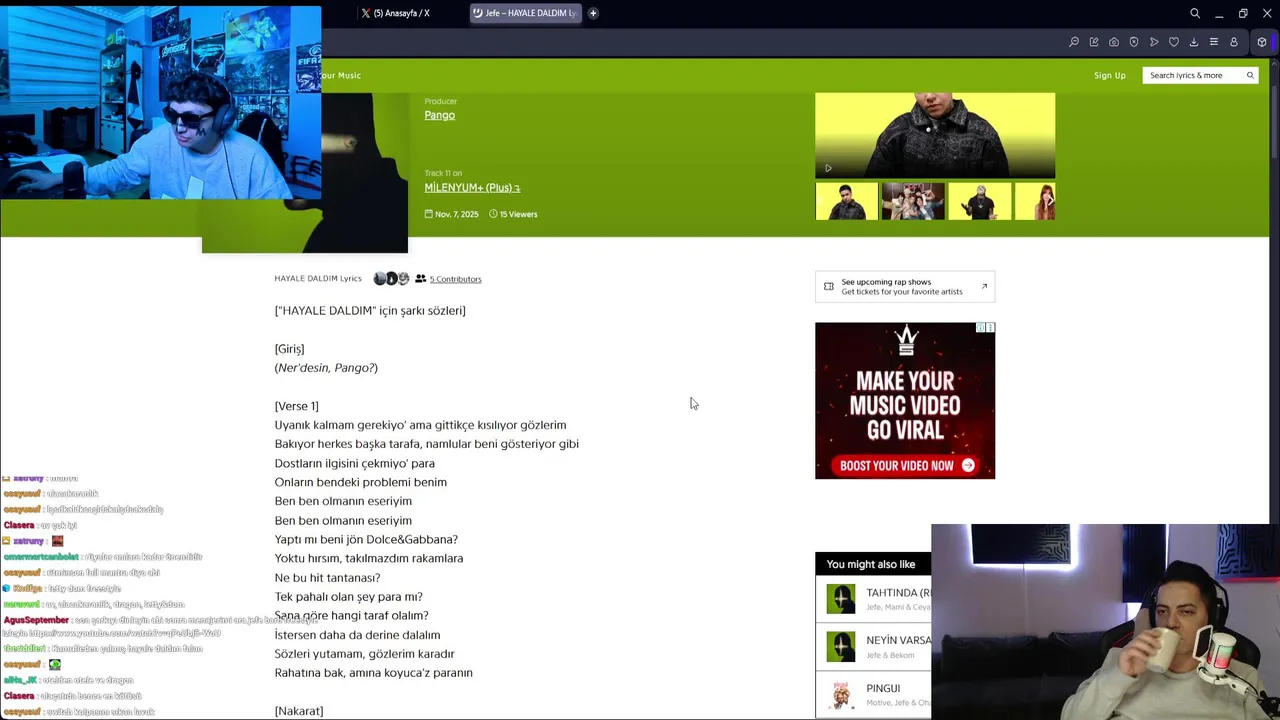Open the MİLENYUM+ (Plus) album link

click(472, 187)
